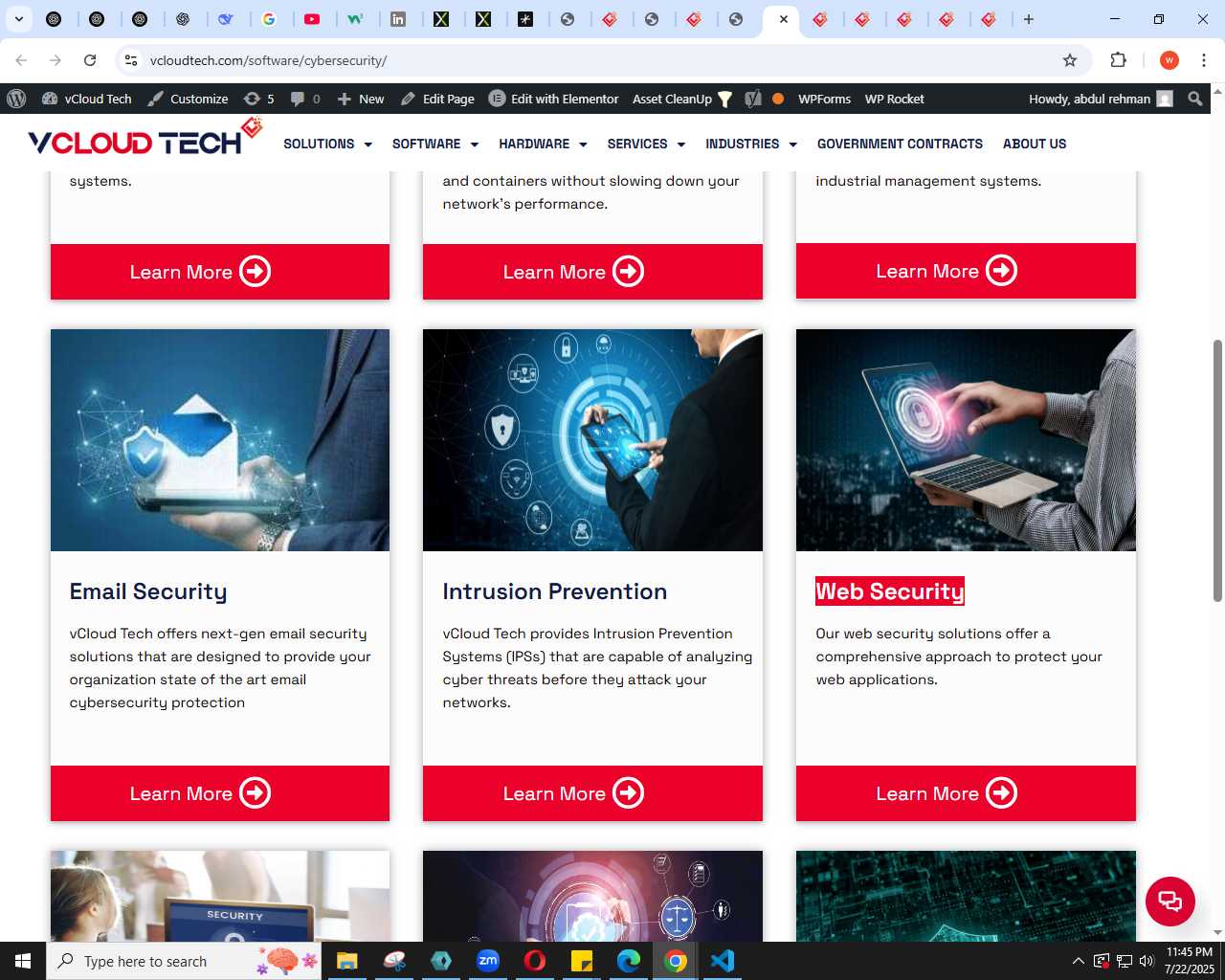Open Microsoft Edge from taskbar

[x=629, y=961]
